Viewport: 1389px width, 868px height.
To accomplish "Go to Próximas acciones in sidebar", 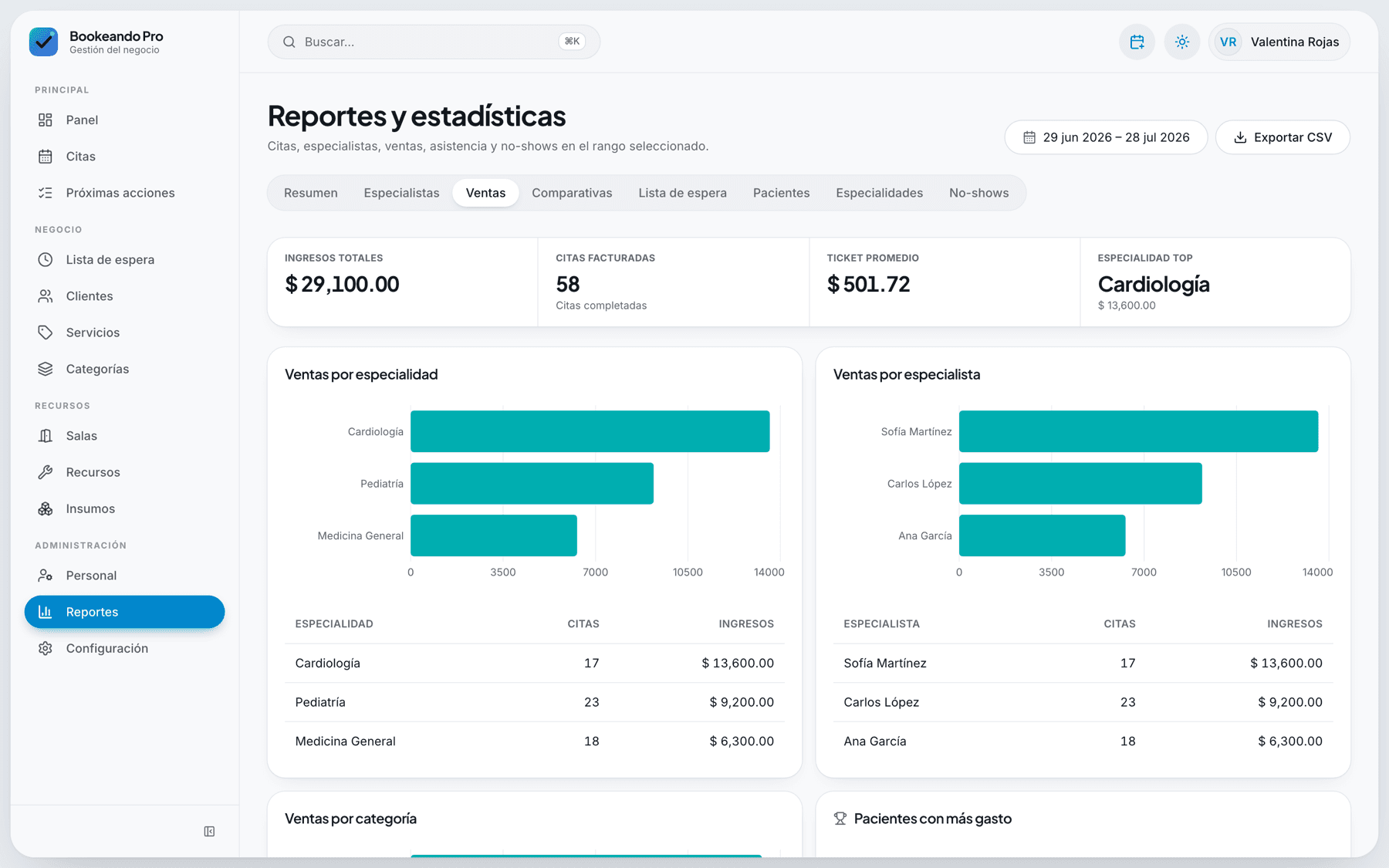I will (x=124, y=192).
